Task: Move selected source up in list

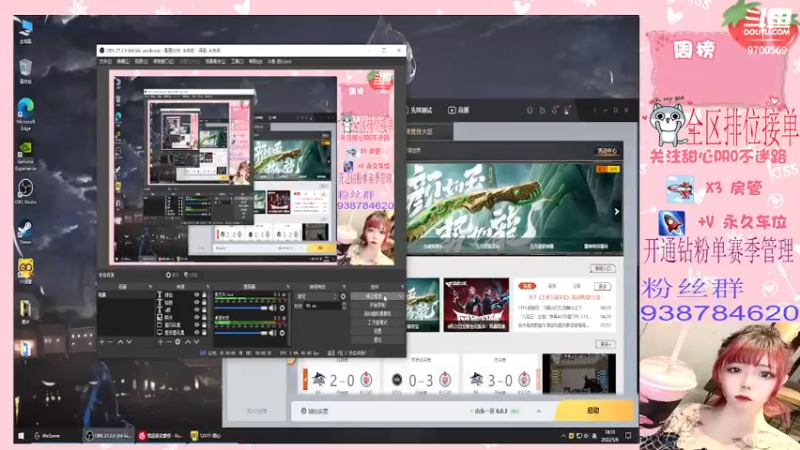Action: click(x=188, y=342)
